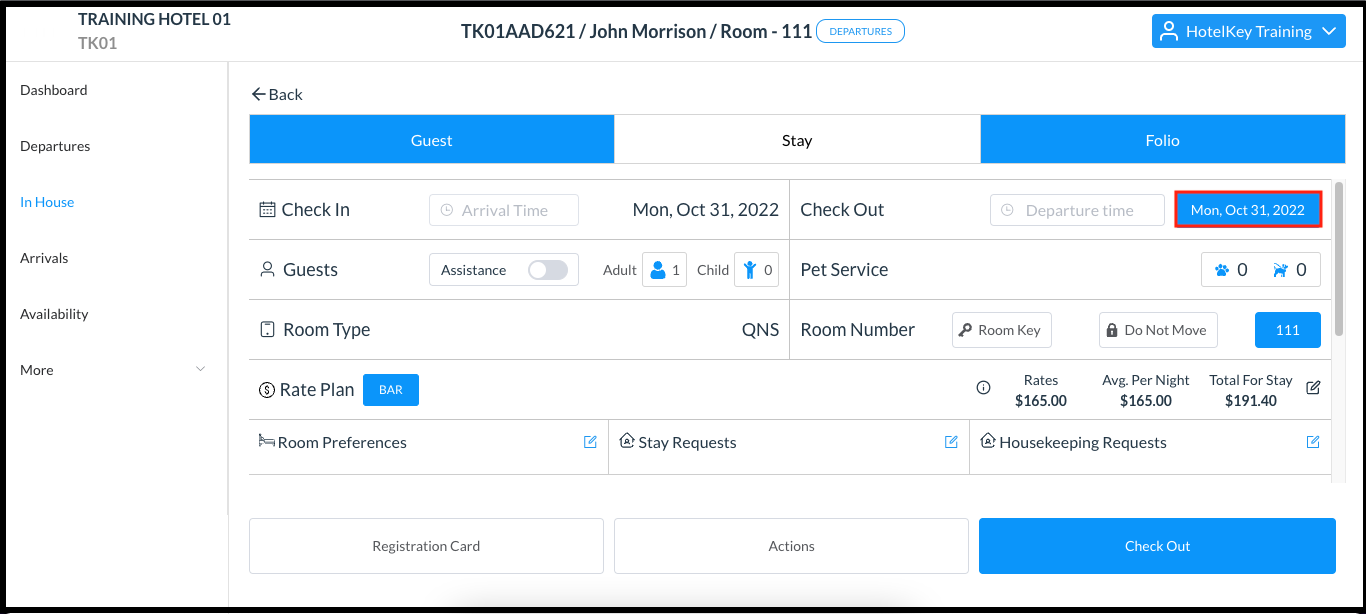This screenshot has height=614, width=1366.
Task: Open Arrivals in the sidebar
Action: (44, 258)
